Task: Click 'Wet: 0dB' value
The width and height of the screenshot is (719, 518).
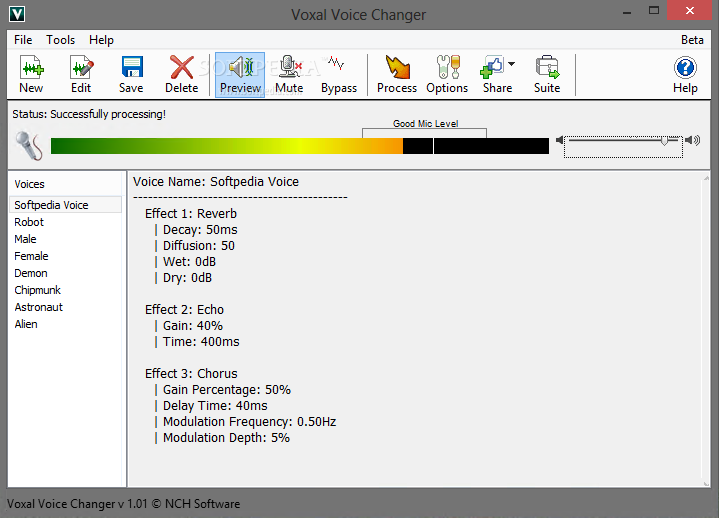Action: pyautogui.click(x=189, y=262)
